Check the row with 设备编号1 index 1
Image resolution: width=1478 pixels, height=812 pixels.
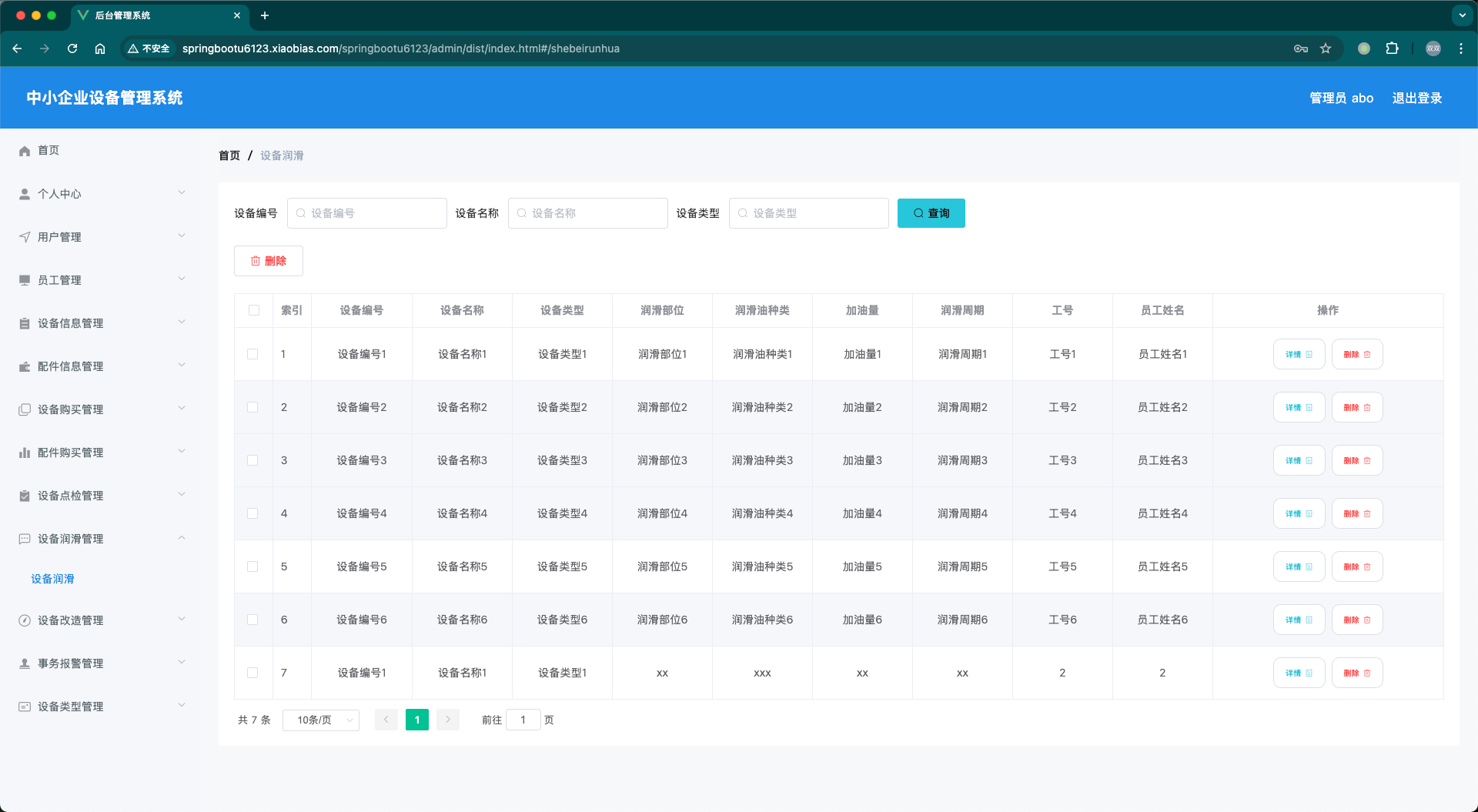coord(252,354)
